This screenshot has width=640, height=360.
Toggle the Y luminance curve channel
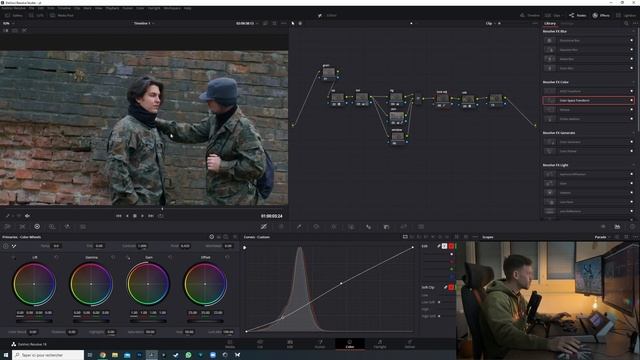coord(444,246)
